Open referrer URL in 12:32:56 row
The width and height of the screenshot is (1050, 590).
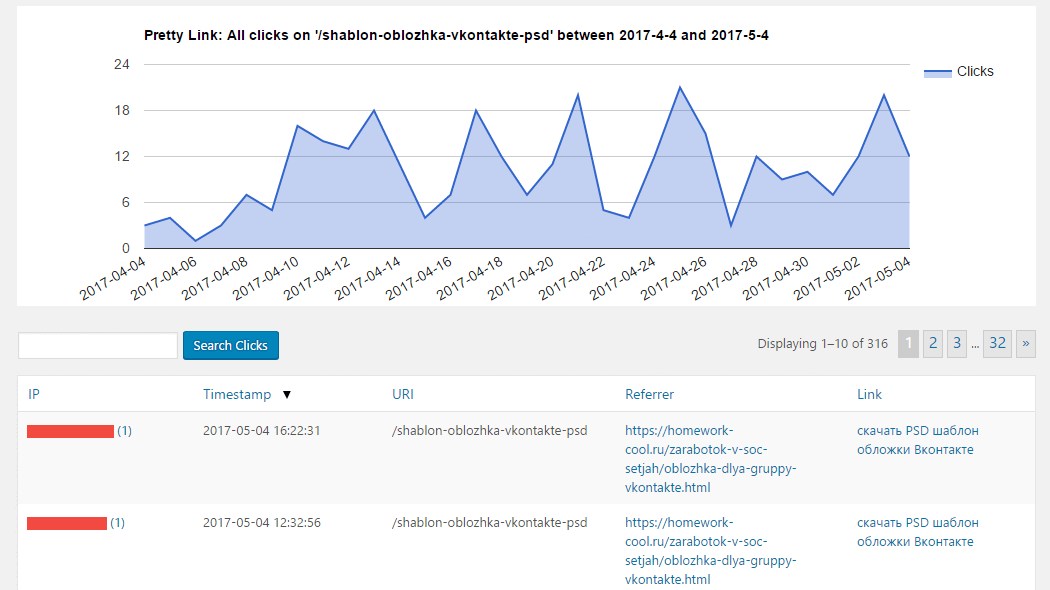(x=710, y=550)
